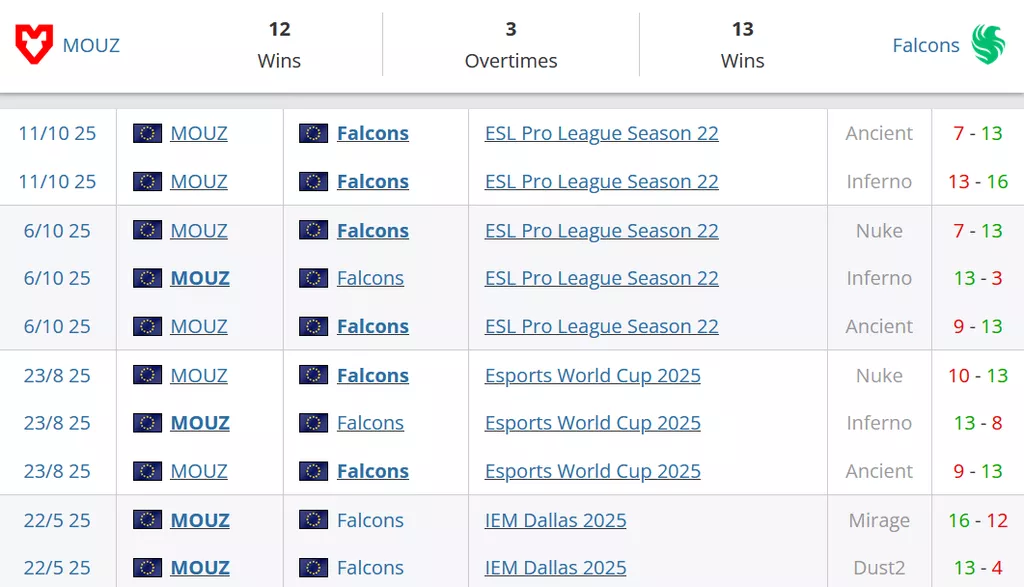Click the Falcons green bird logo
This screenshot has height=587, width=1024.
(988, 45)
